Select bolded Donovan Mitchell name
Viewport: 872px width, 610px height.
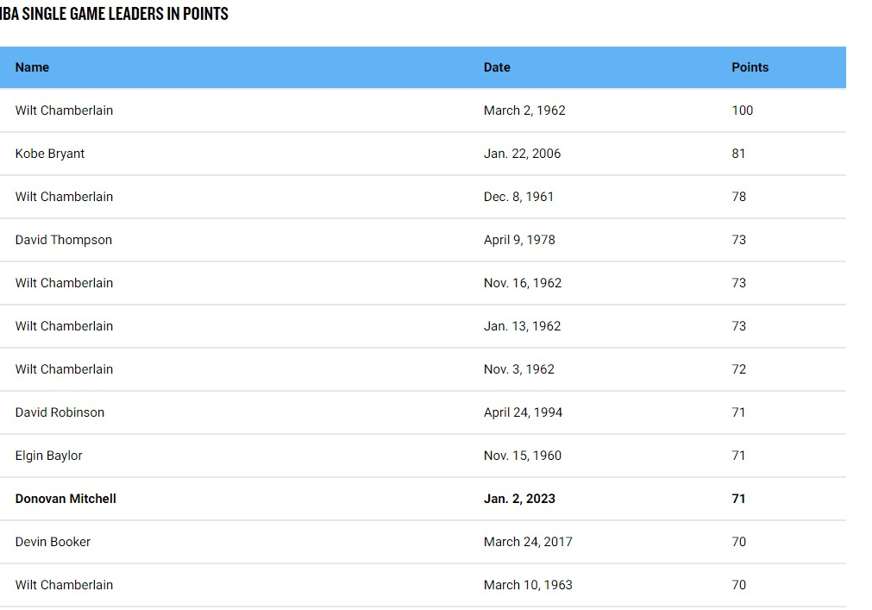(x=66, y=498)
